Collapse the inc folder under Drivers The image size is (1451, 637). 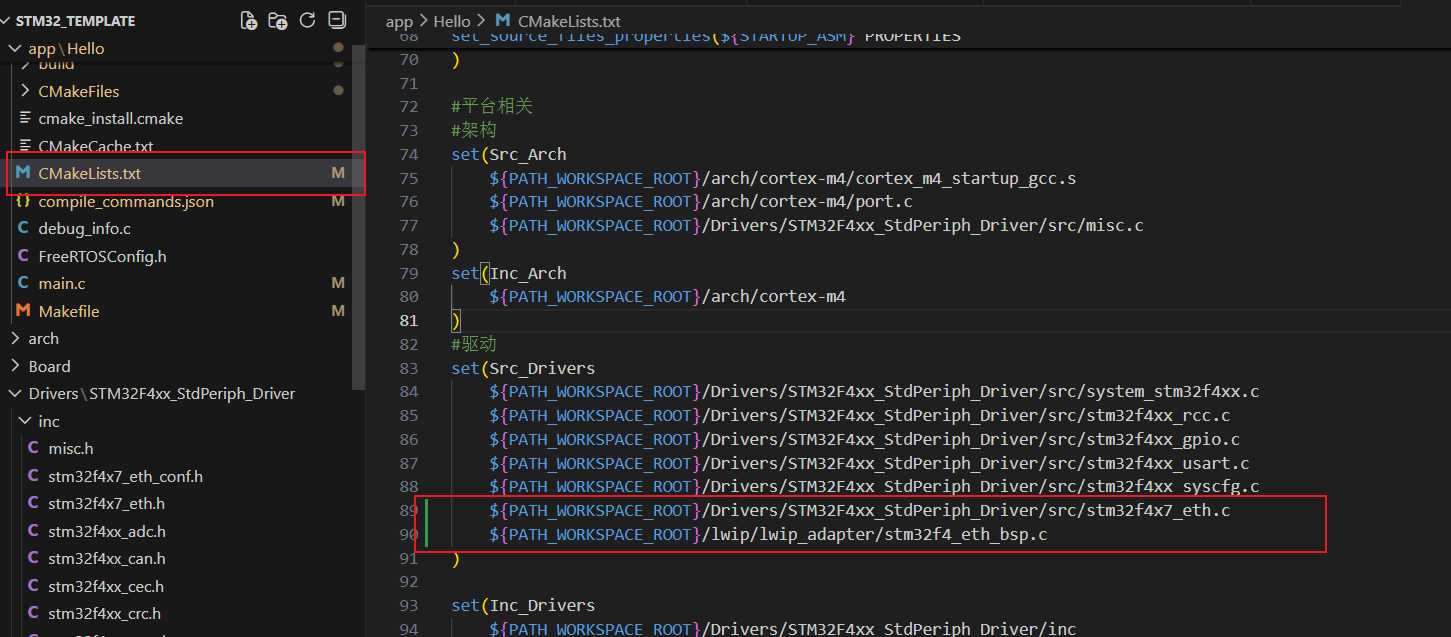[48, 421]
